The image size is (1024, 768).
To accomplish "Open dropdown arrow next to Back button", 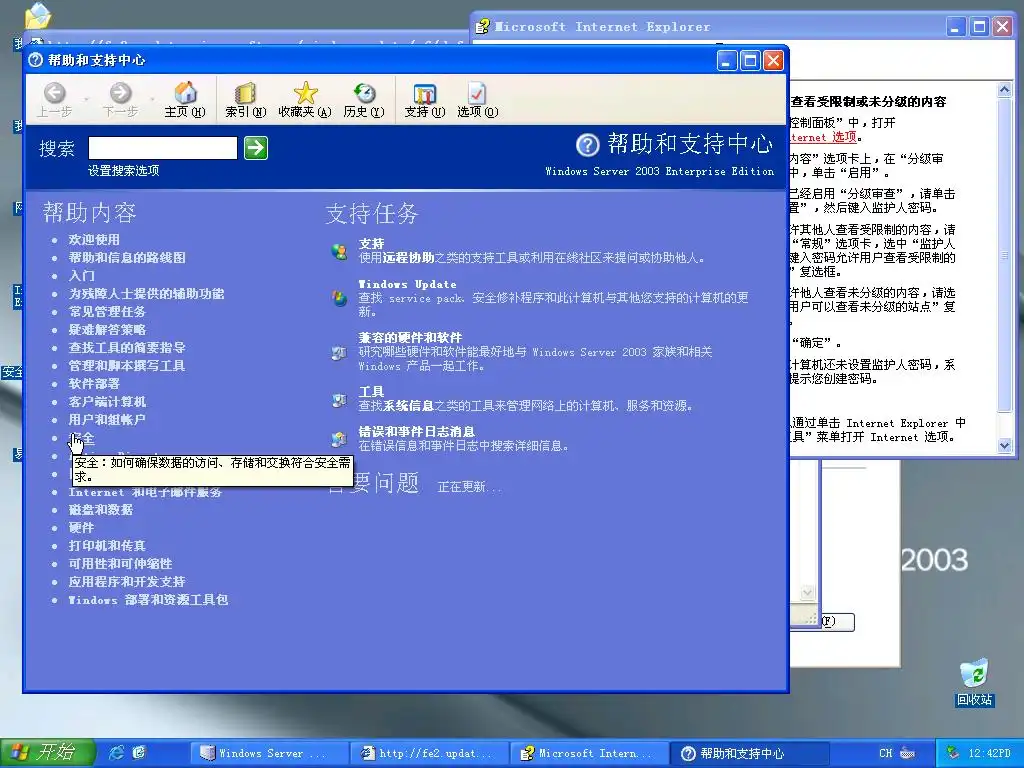I will point(86,99).
